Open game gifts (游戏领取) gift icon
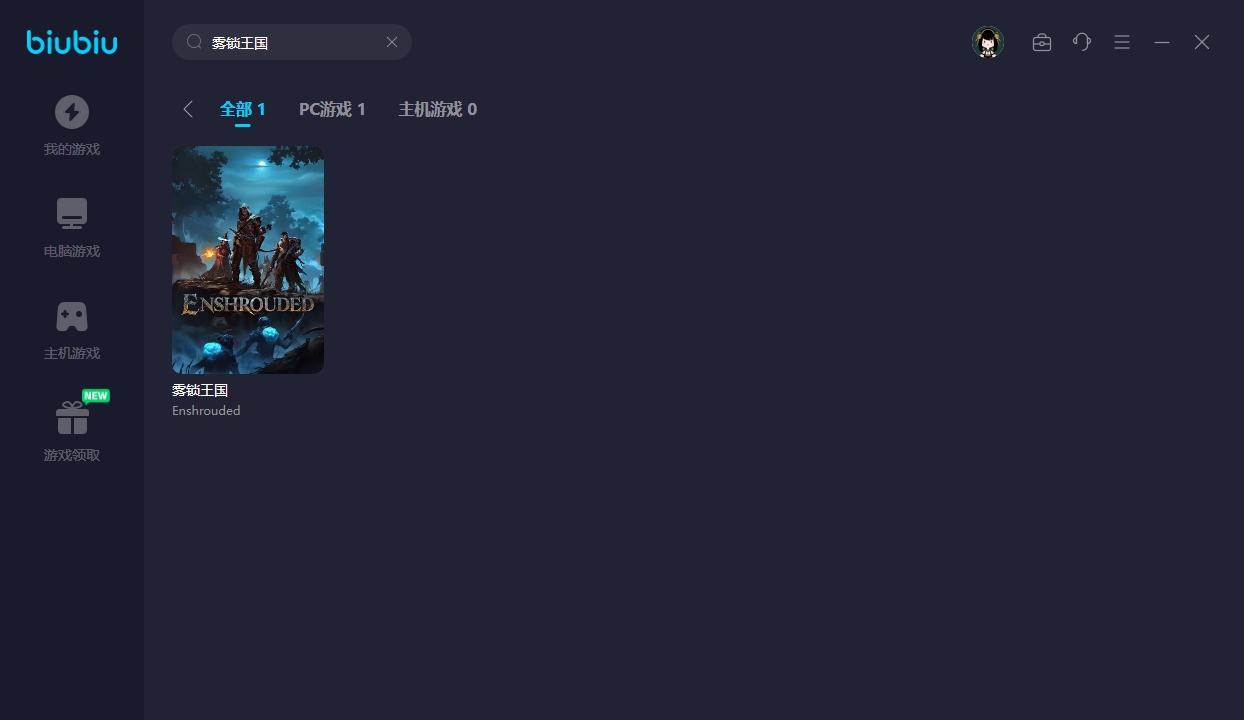The height and width of the screenshot is (720, 1244). pyautogui.click(x=72, y=418)
